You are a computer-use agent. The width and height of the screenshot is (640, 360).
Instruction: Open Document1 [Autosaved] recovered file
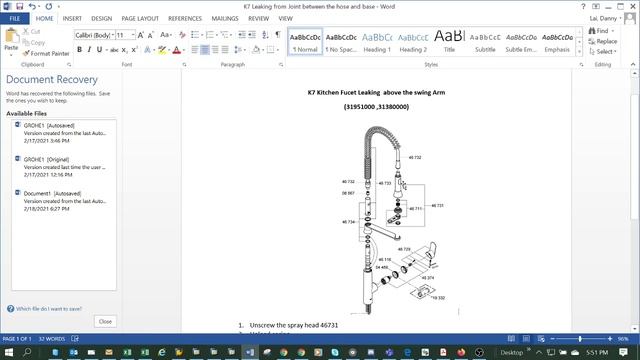click(64, 201)
